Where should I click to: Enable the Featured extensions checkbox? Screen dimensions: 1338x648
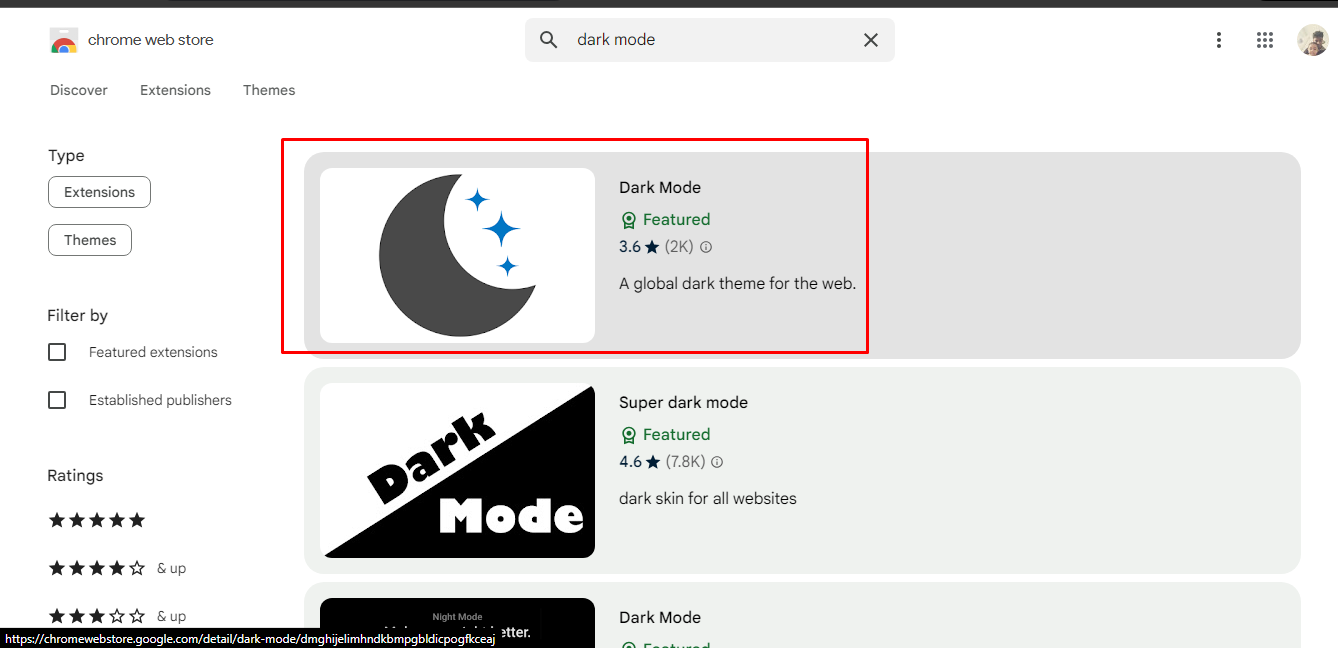pos(57,352)
